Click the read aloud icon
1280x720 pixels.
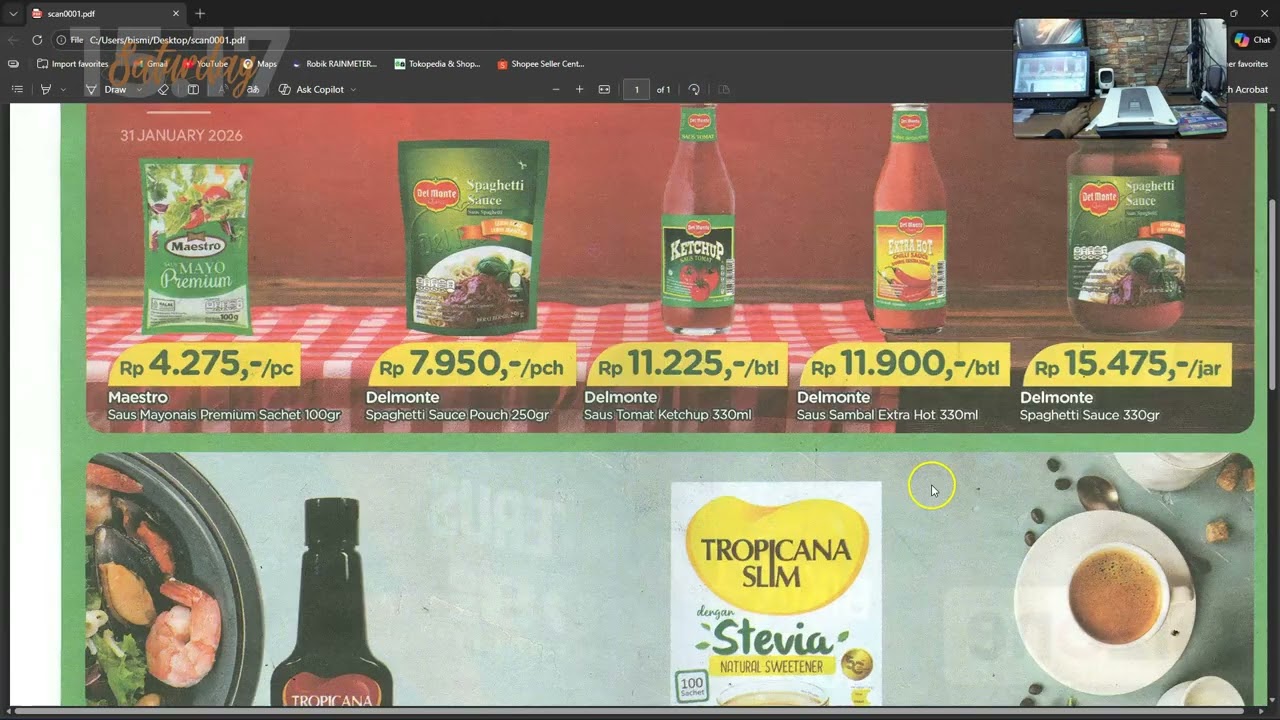[223, 90]
